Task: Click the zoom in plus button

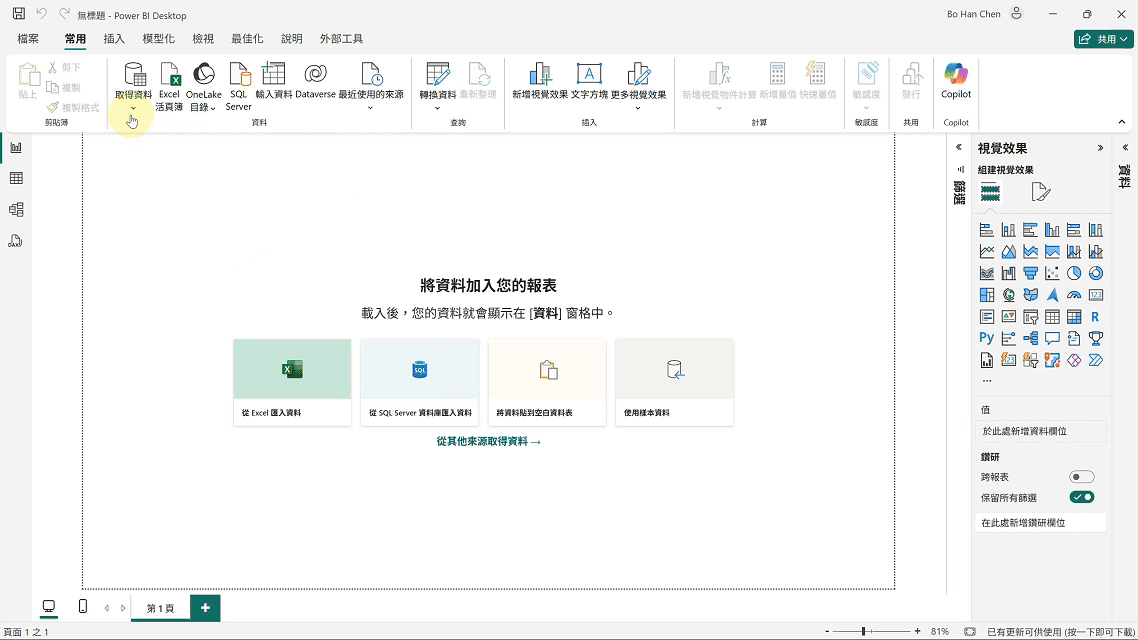Action: click(917, 631)
